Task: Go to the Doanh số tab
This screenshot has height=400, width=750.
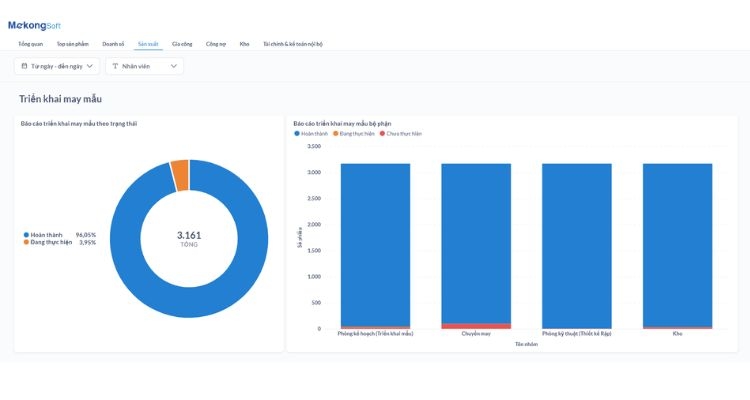Action: pos(113,44)
